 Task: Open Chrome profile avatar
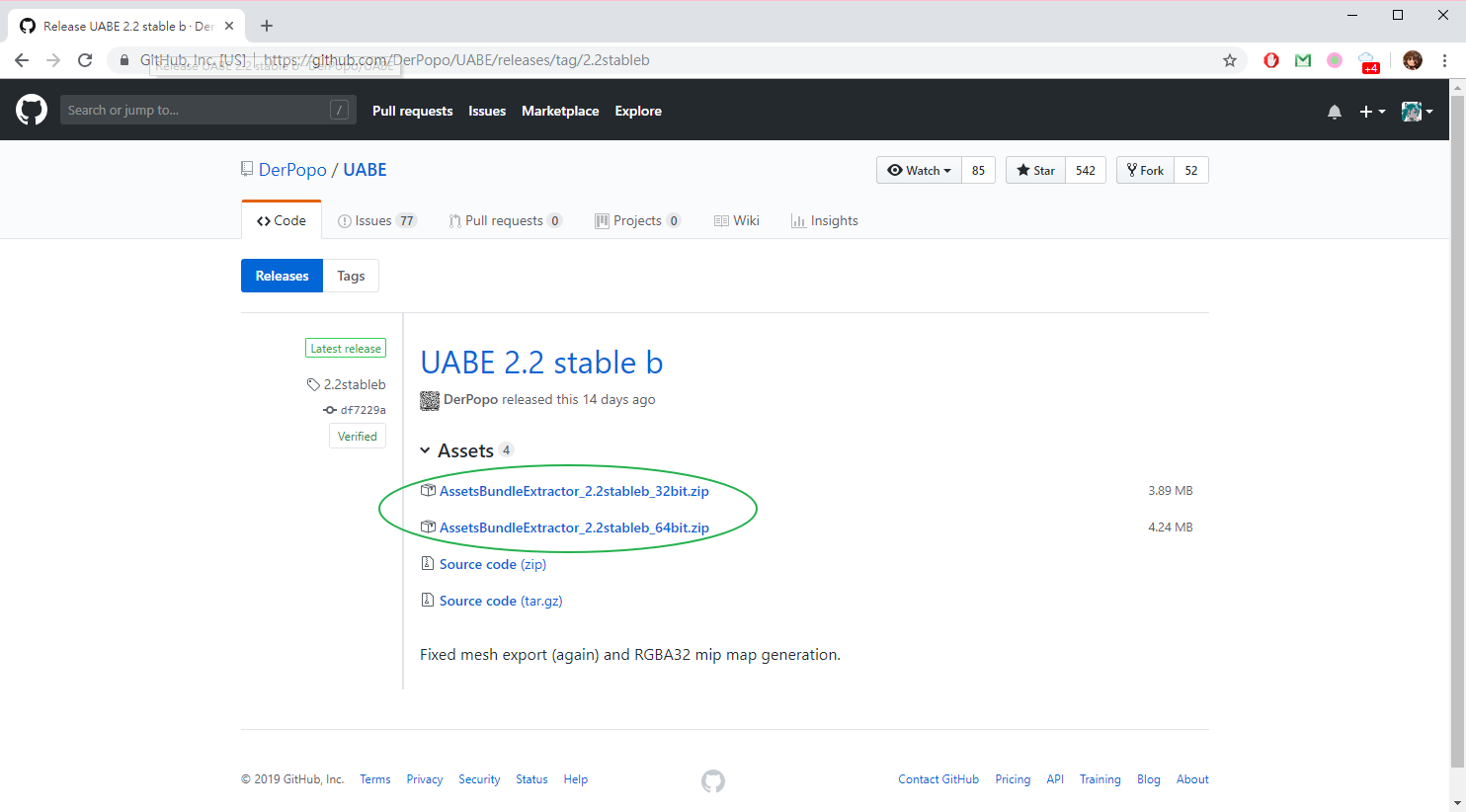(1413, 60)
